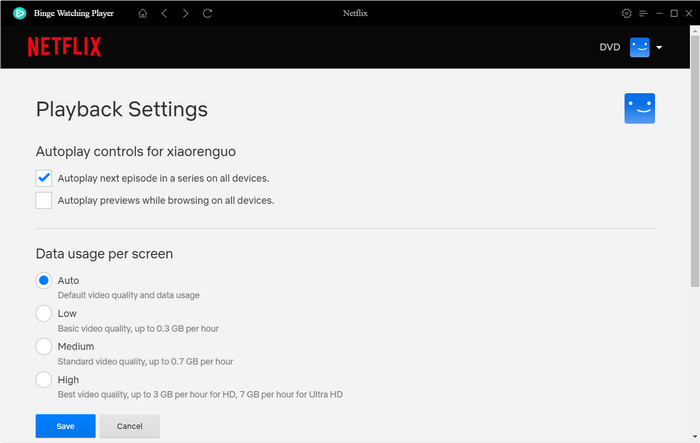700x443 pixels.
Task: Navigate back with the left arrow
Action: tap(164, 13)
